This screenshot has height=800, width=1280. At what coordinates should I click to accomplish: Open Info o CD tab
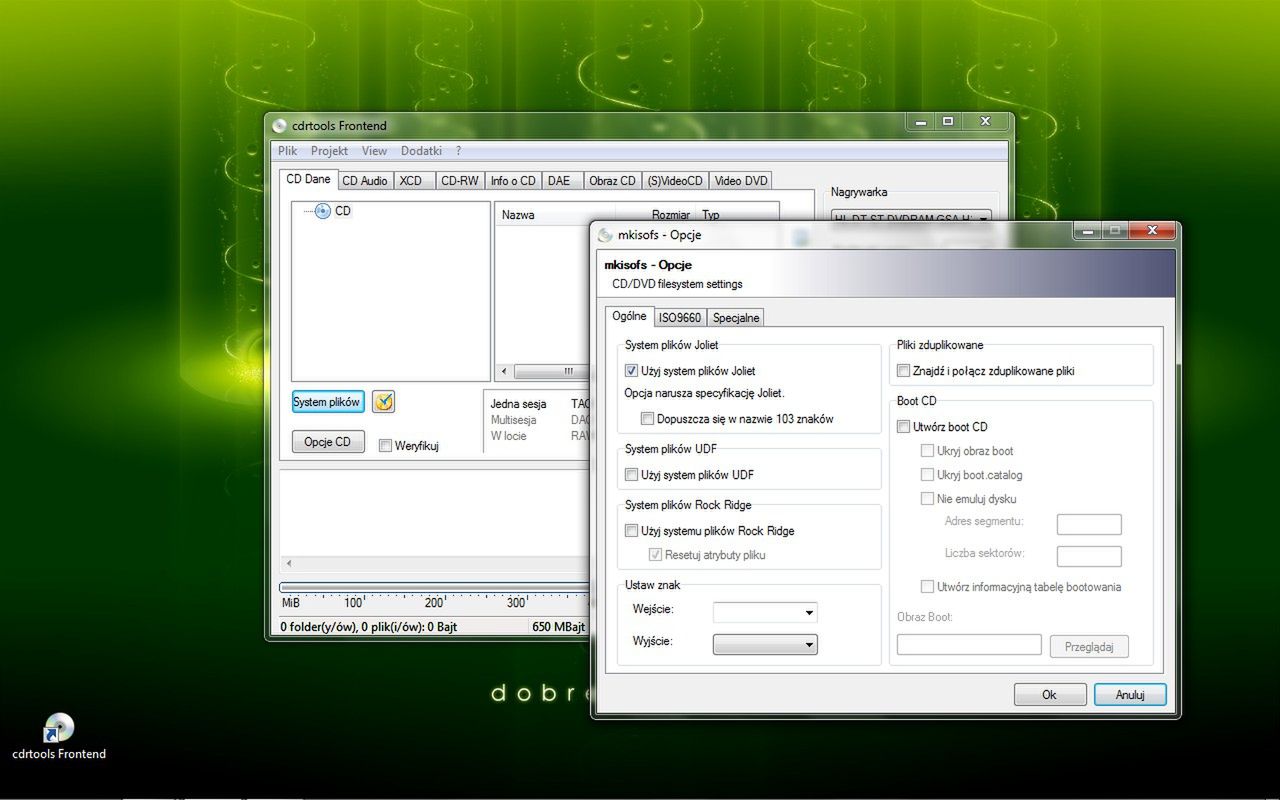pyautogui.click(x=513, y=181)
